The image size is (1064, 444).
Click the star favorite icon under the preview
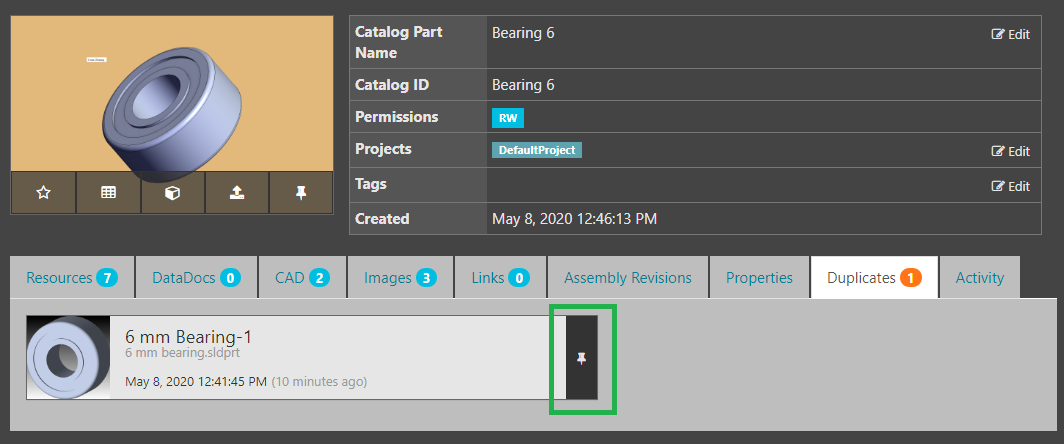(43, 193)
